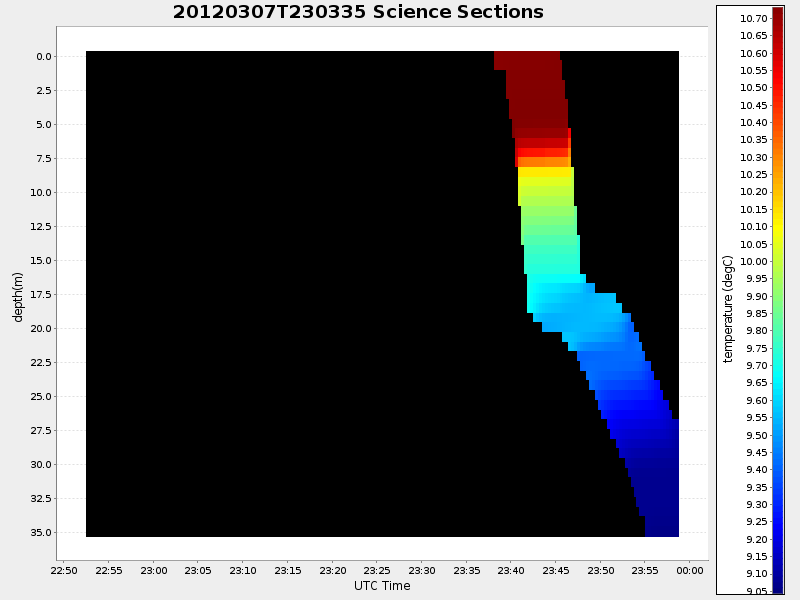
Task: Click the 9.75 colorbar tick label
Action: (x=757, y=348)
